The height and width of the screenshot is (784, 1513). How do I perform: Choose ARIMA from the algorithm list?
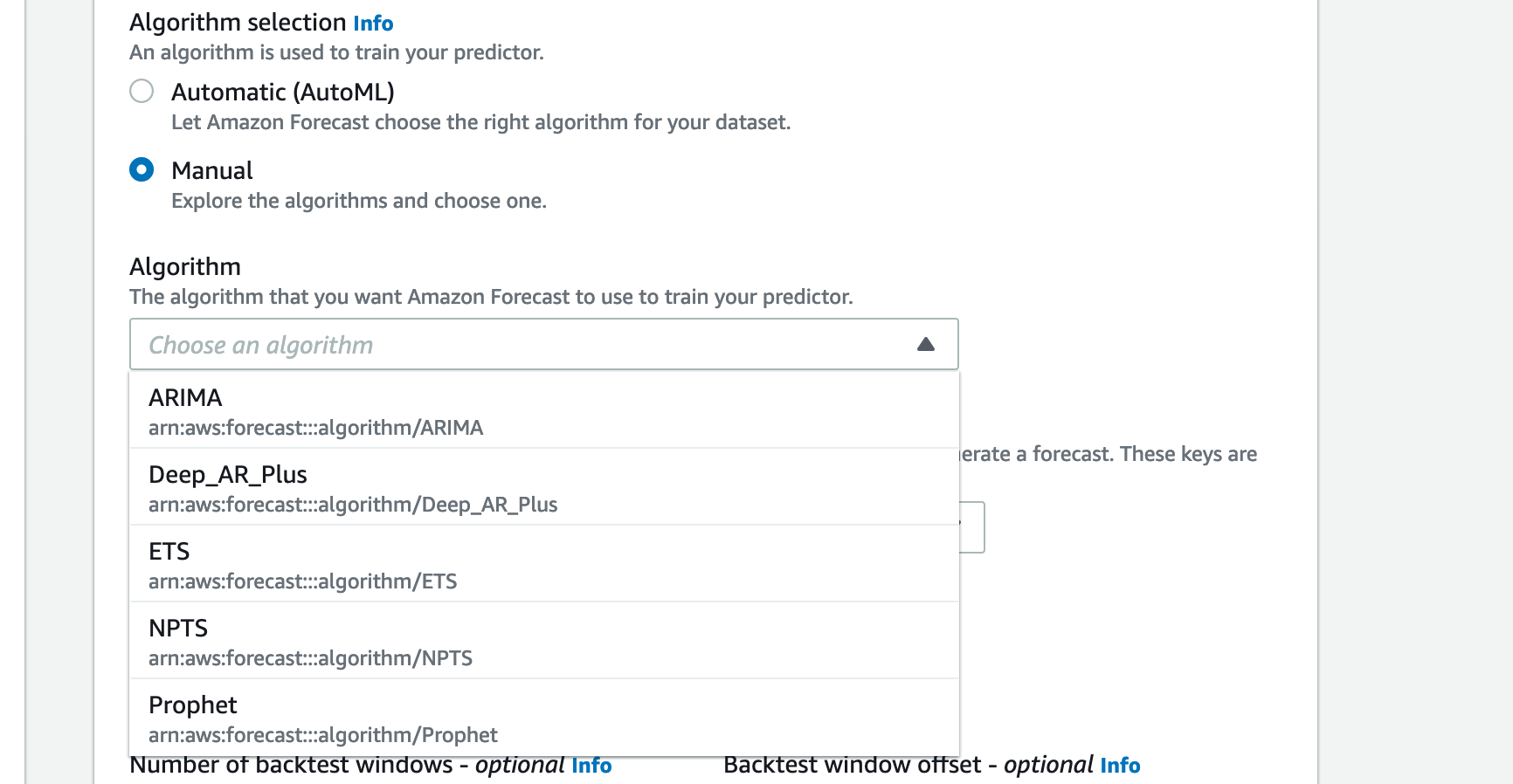(544, 411)
